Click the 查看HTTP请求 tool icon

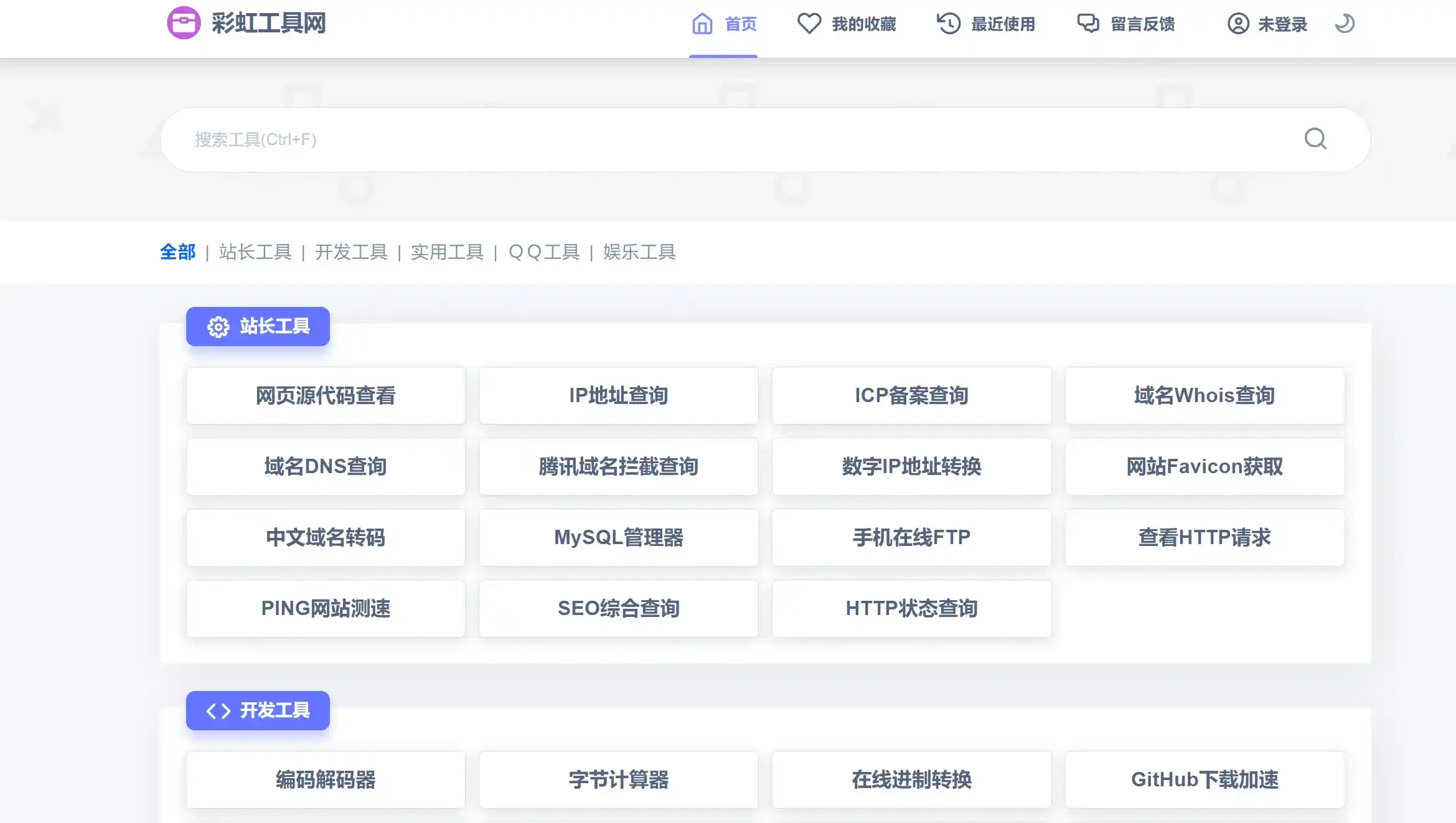pyautogui.click(x=1204, y=536)
